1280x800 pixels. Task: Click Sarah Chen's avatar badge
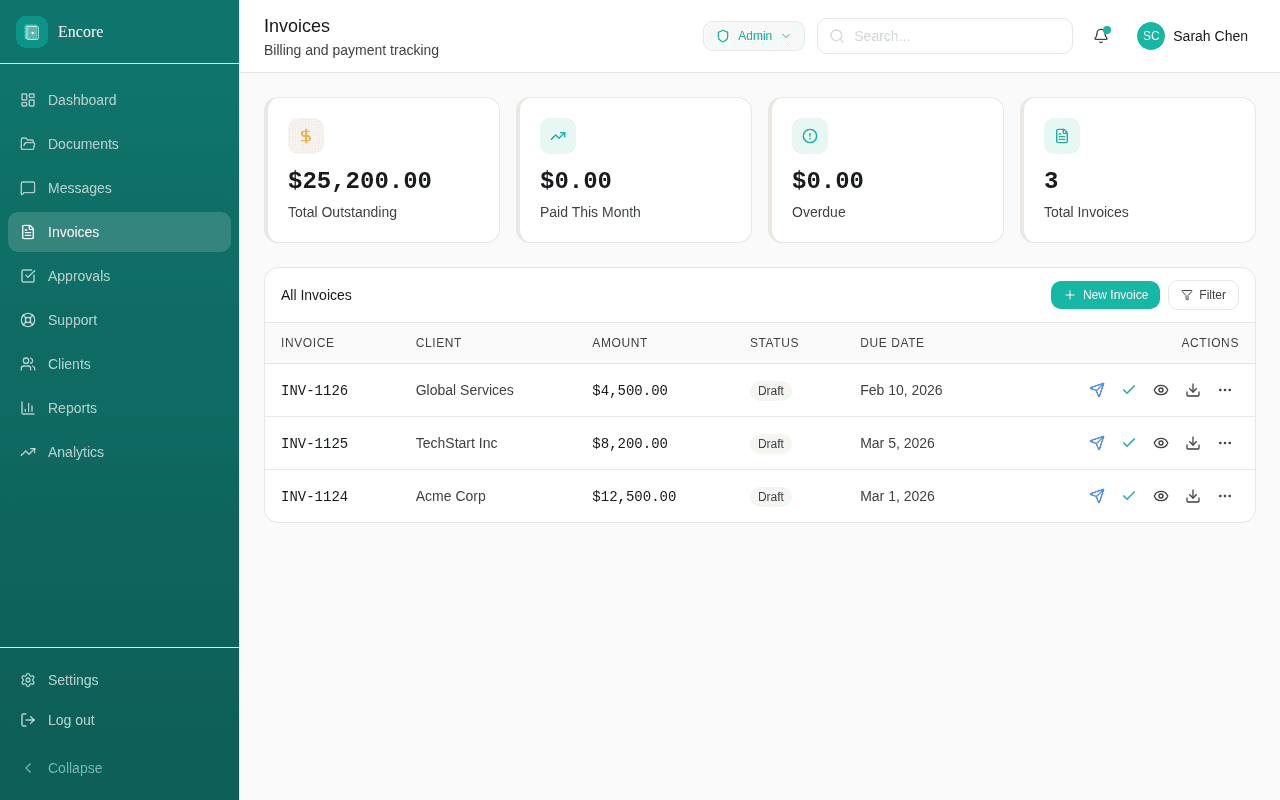(1150, 36)
